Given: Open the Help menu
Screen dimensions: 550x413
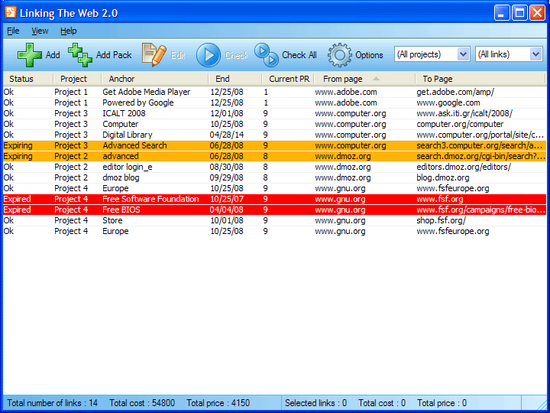Looking at the screenshot, I should pos(68,31).
